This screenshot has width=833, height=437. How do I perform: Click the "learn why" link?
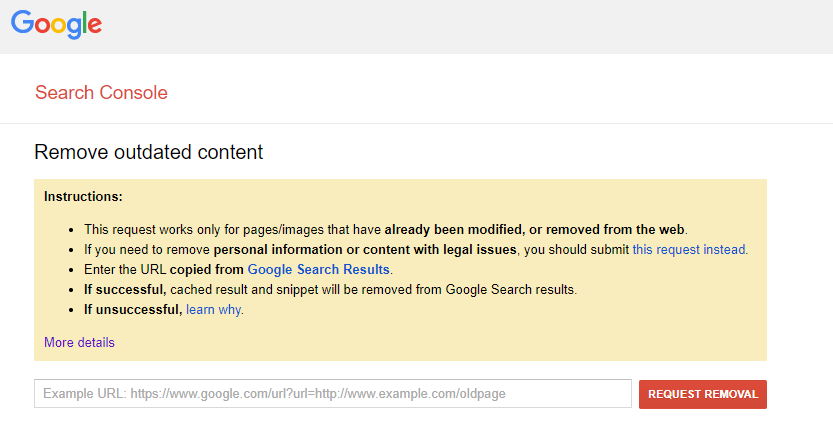click(214, 309)
